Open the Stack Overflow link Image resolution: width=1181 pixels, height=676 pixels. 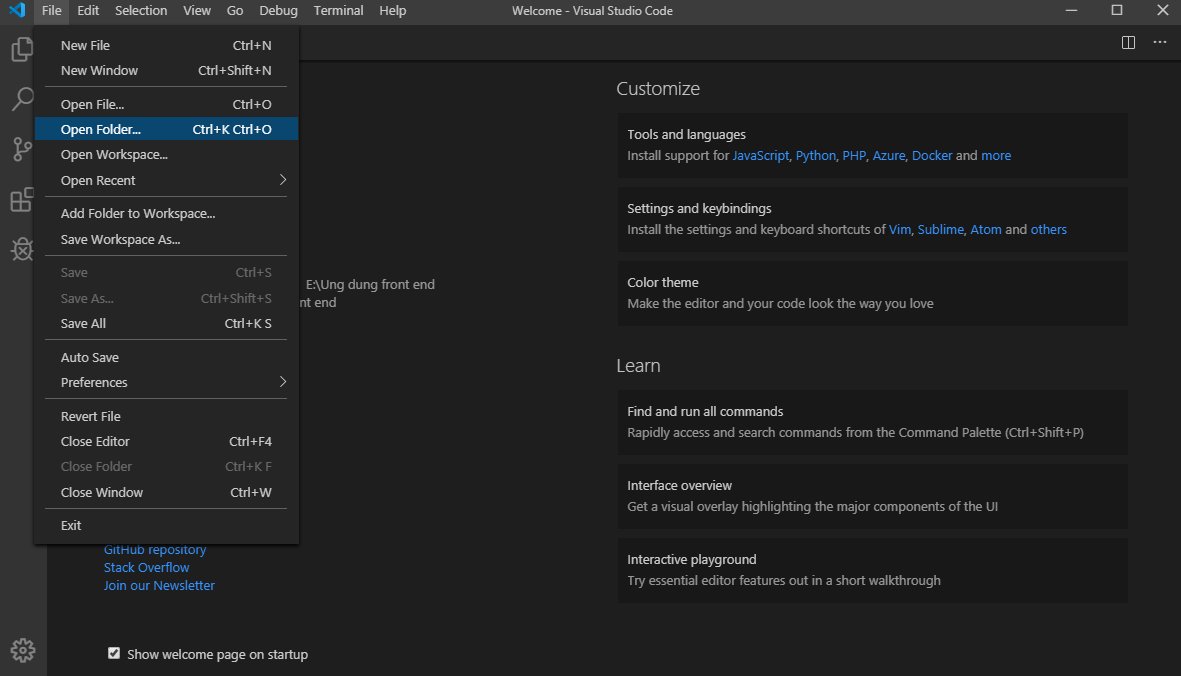pos(146,568)
